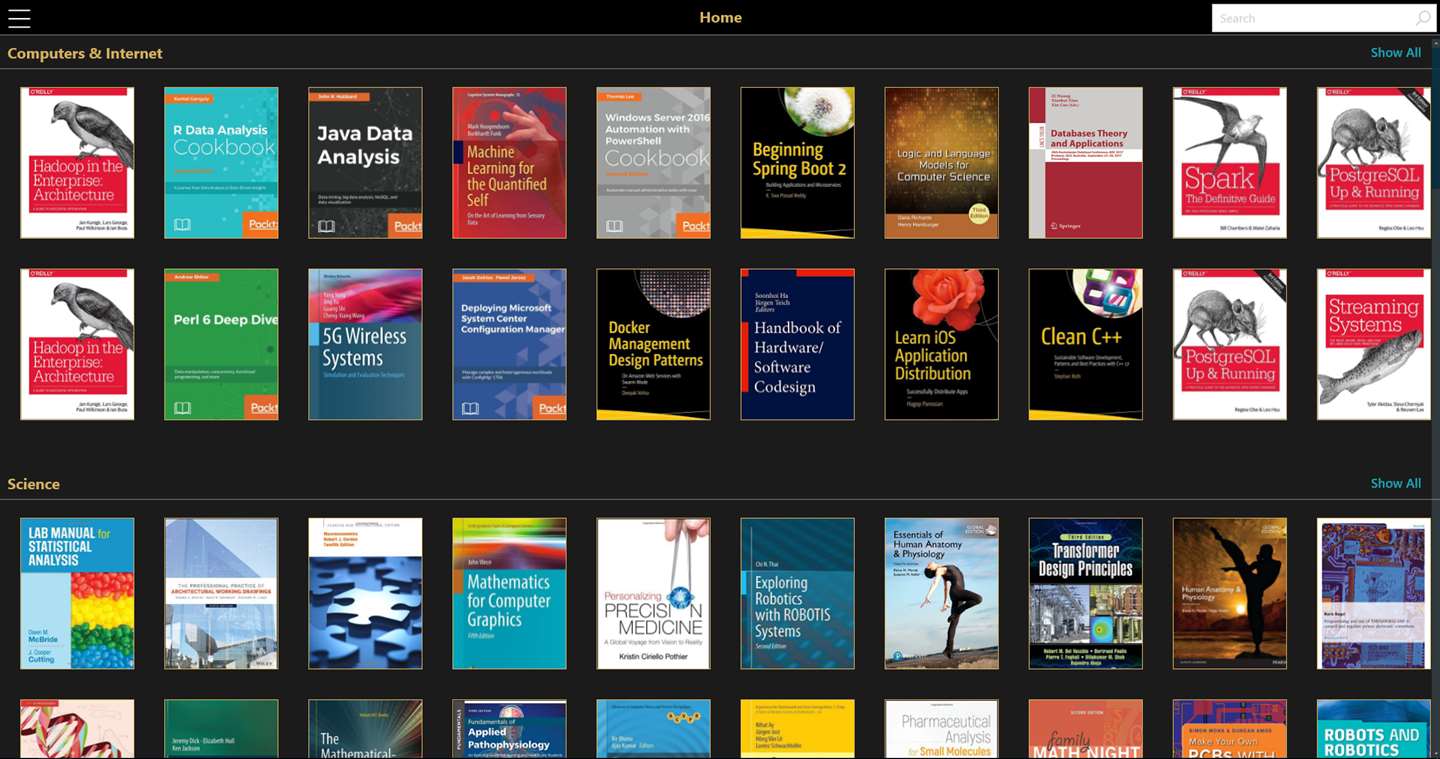Open Architectural Working Drawings book
1440x759 pixels.
221,593
